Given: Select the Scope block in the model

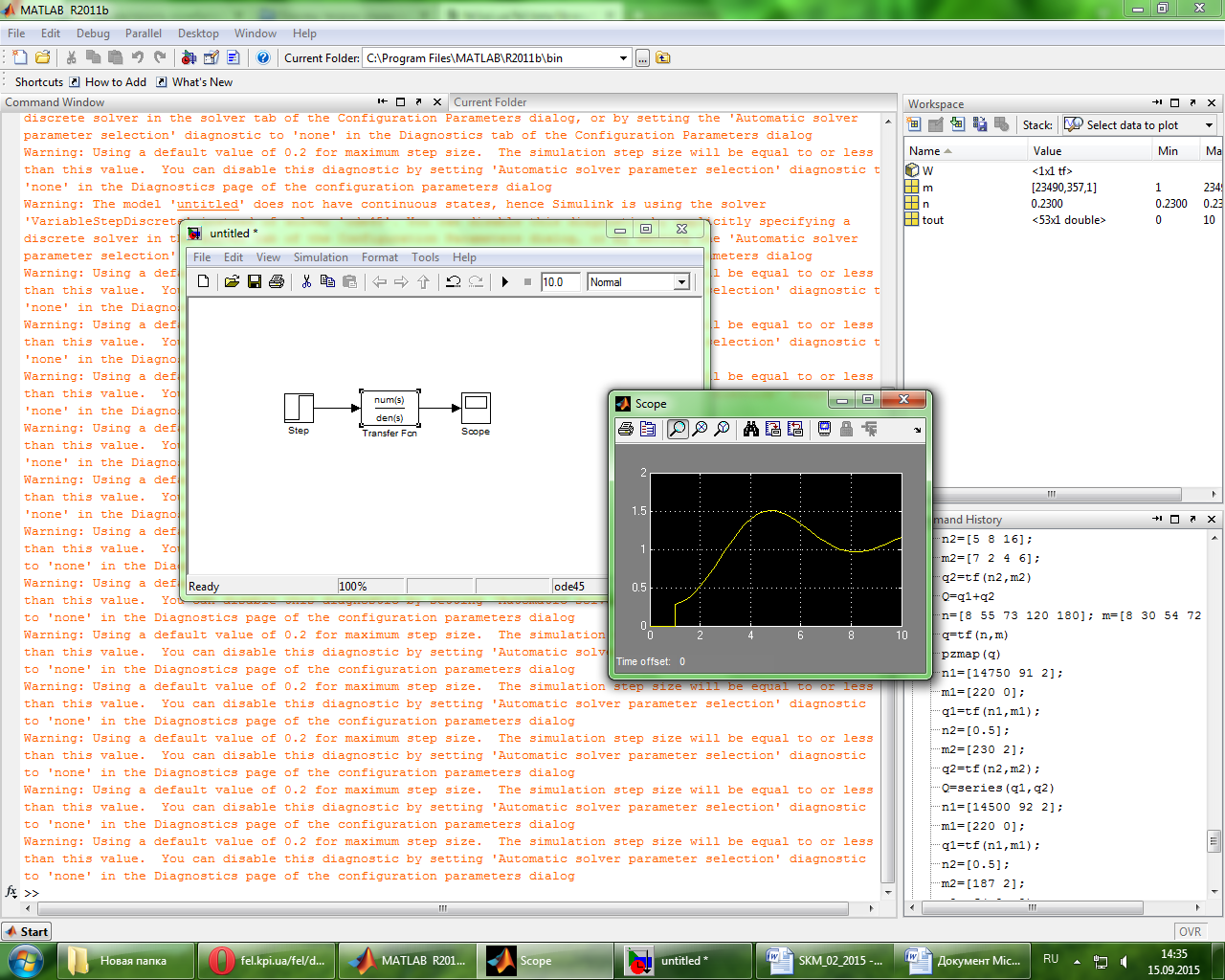Looking at the screenshot, I should tap(476, 408).
